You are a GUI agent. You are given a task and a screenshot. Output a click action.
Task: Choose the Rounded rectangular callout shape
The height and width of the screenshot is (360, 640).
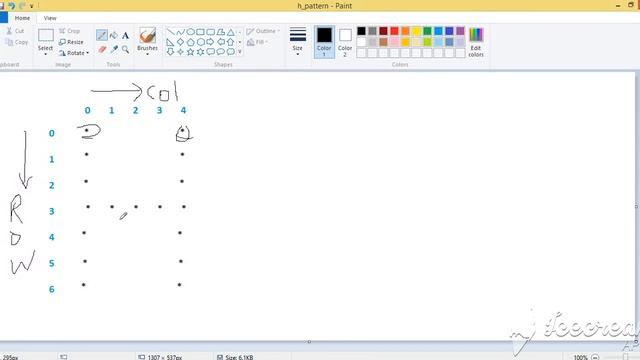click(211, 52)
